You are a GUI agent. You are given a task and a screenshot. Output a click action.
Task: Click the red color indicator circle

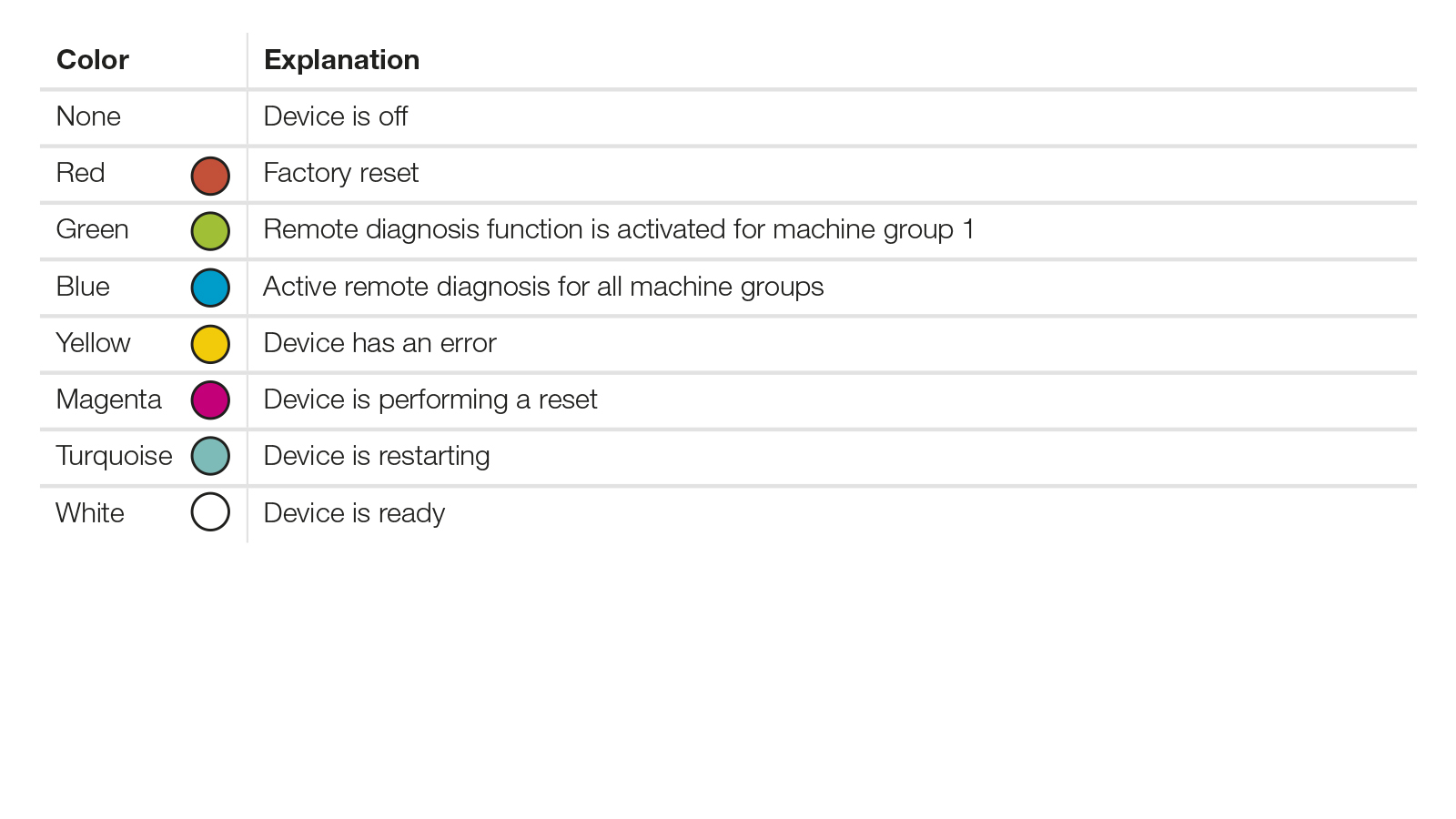click(x=210, y=176)
